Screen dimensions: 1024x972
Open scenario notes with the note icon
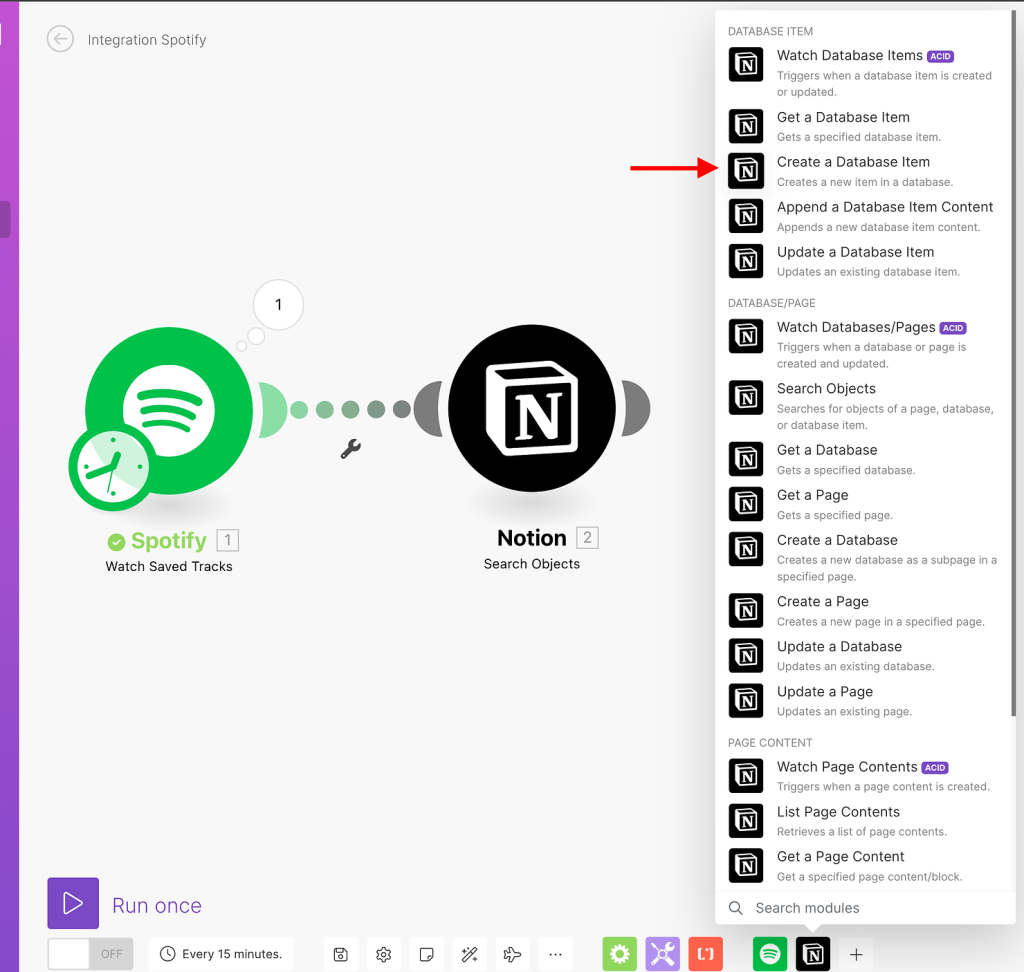click(x=426, y=954)
